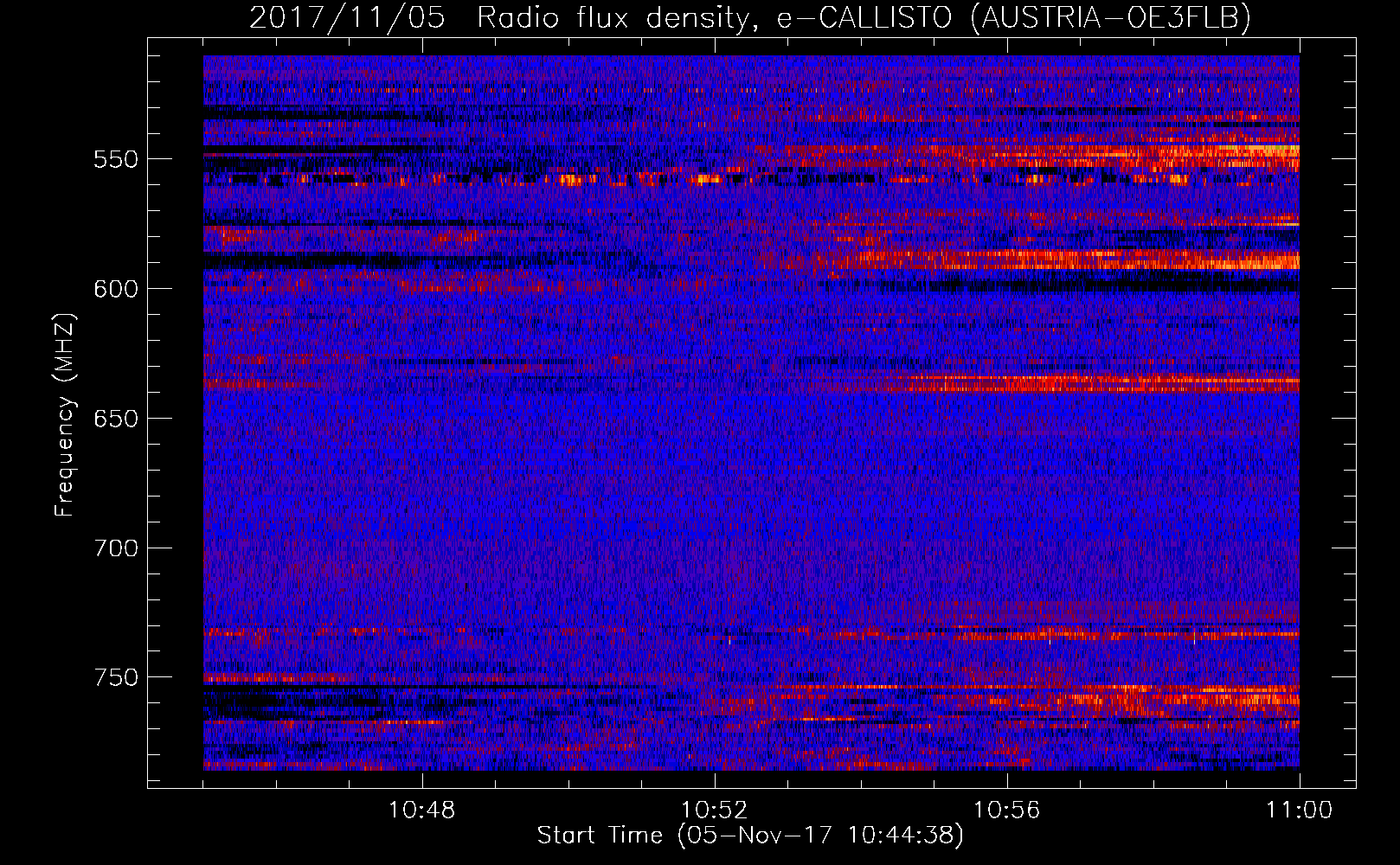Click the 550 frequency tick label
Screen dimensions: 1400x865
[116, 160]
